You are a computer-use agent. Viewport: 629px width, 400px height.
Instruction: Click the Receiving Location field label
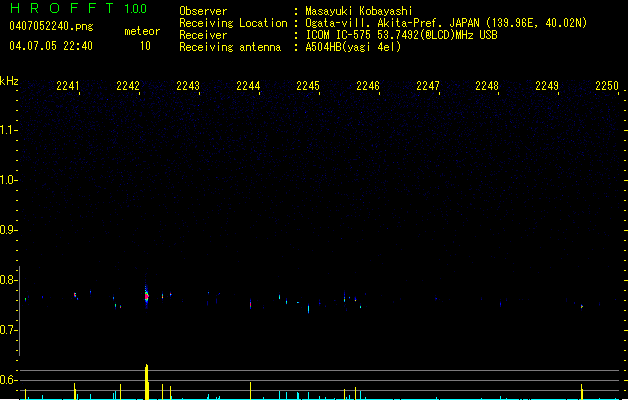point(233,23)
